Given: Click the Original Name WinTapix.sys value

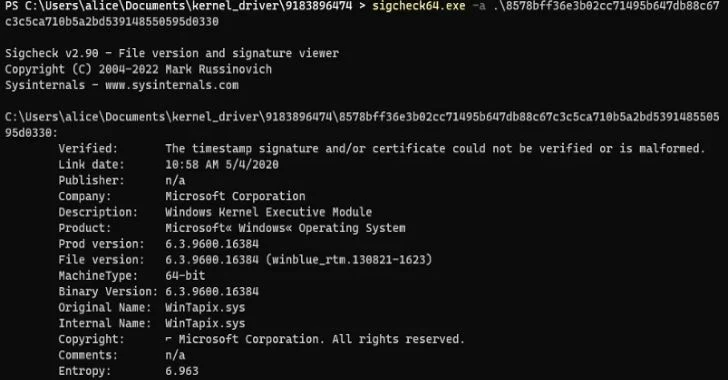Looking at the screenshot, I should coord(205,308).
